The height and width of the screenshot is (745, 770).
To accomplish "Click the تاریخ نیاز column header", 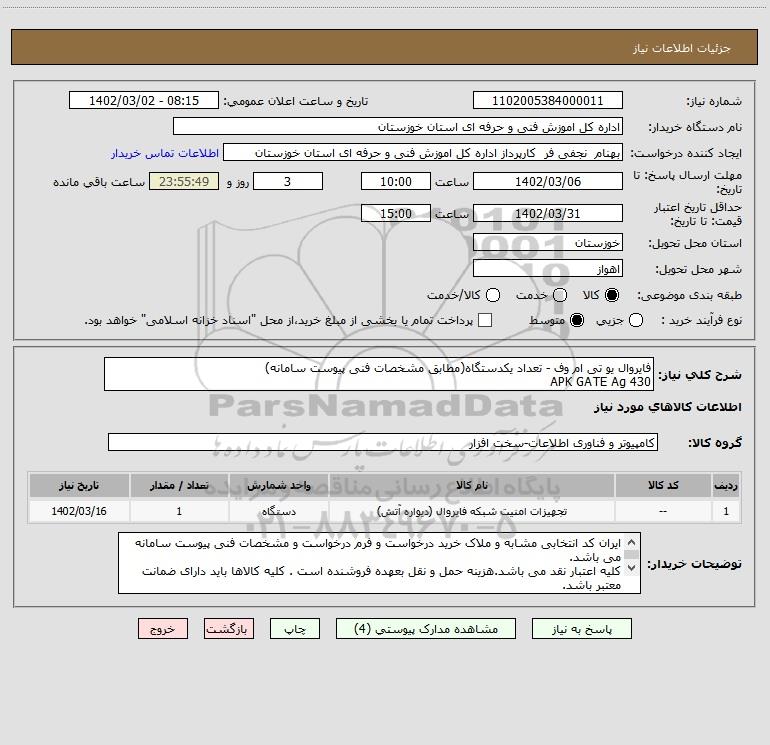I will (79, 485).
